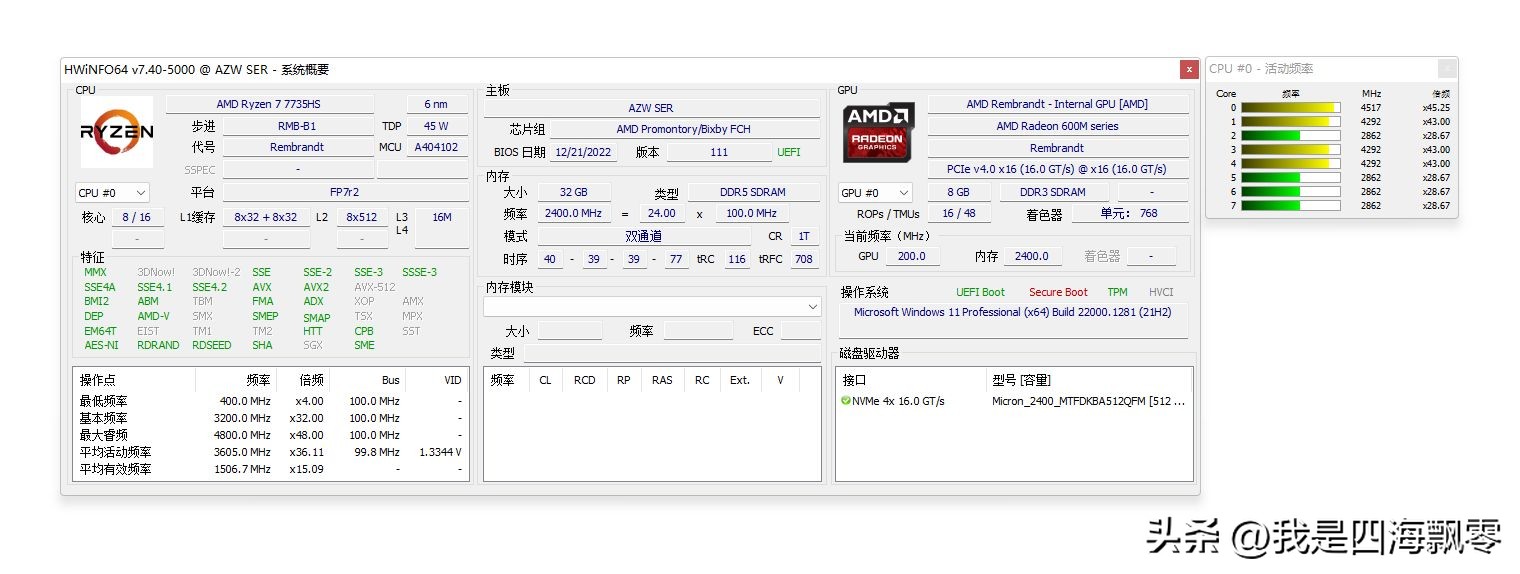Click the 双通道 memory mode field

coord(644,236)
